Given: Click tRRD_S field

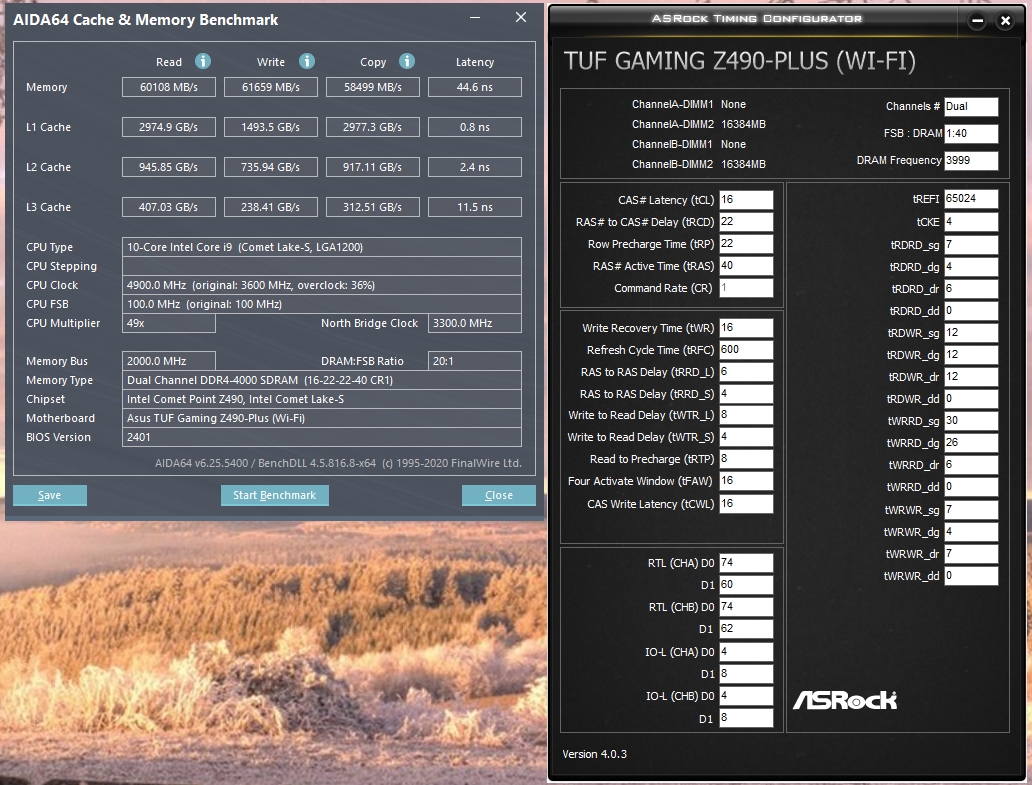Looking at the screenshot, I should pos(746,393).
